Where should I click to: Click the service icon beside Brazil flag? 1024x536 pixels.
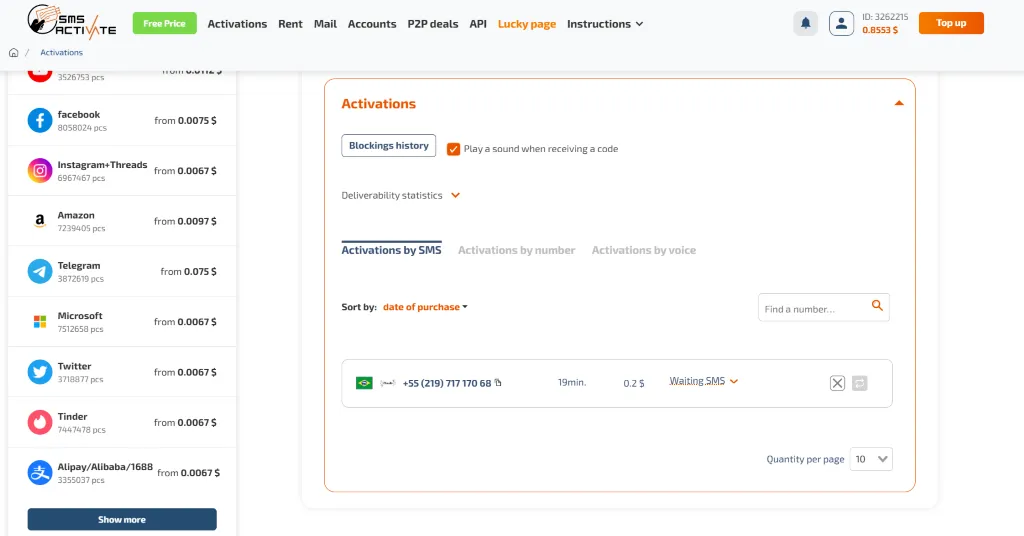388,383
